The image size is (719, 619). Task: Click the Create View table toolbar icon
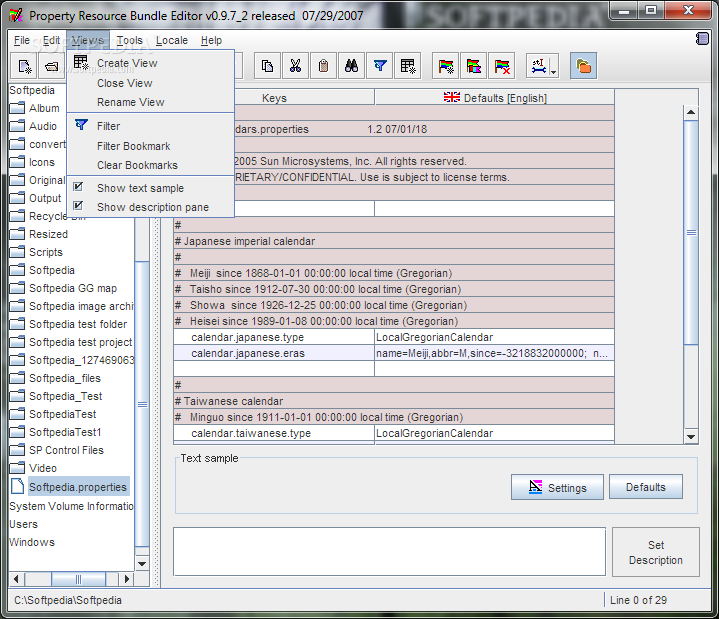pos(408,66)
